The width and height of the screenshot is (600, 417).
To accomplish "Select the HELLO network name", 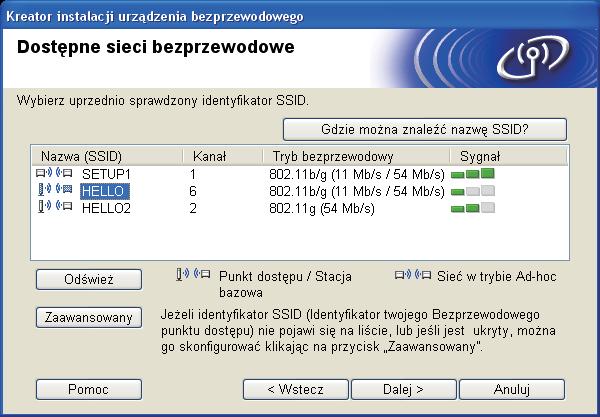I will (104, 191).
